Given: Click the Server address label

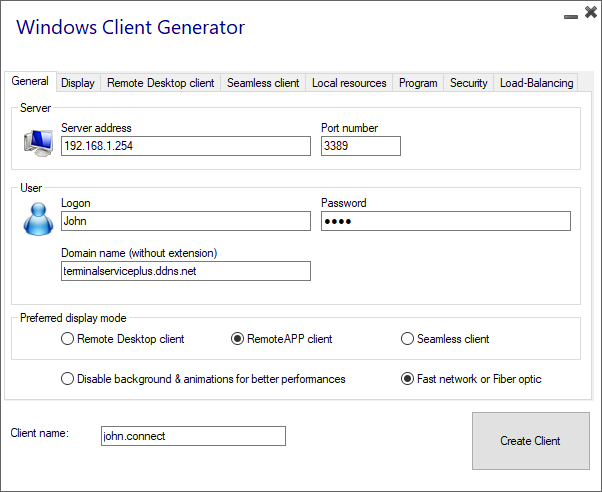Looking at the screenshot, I should [x=96, y=128].
